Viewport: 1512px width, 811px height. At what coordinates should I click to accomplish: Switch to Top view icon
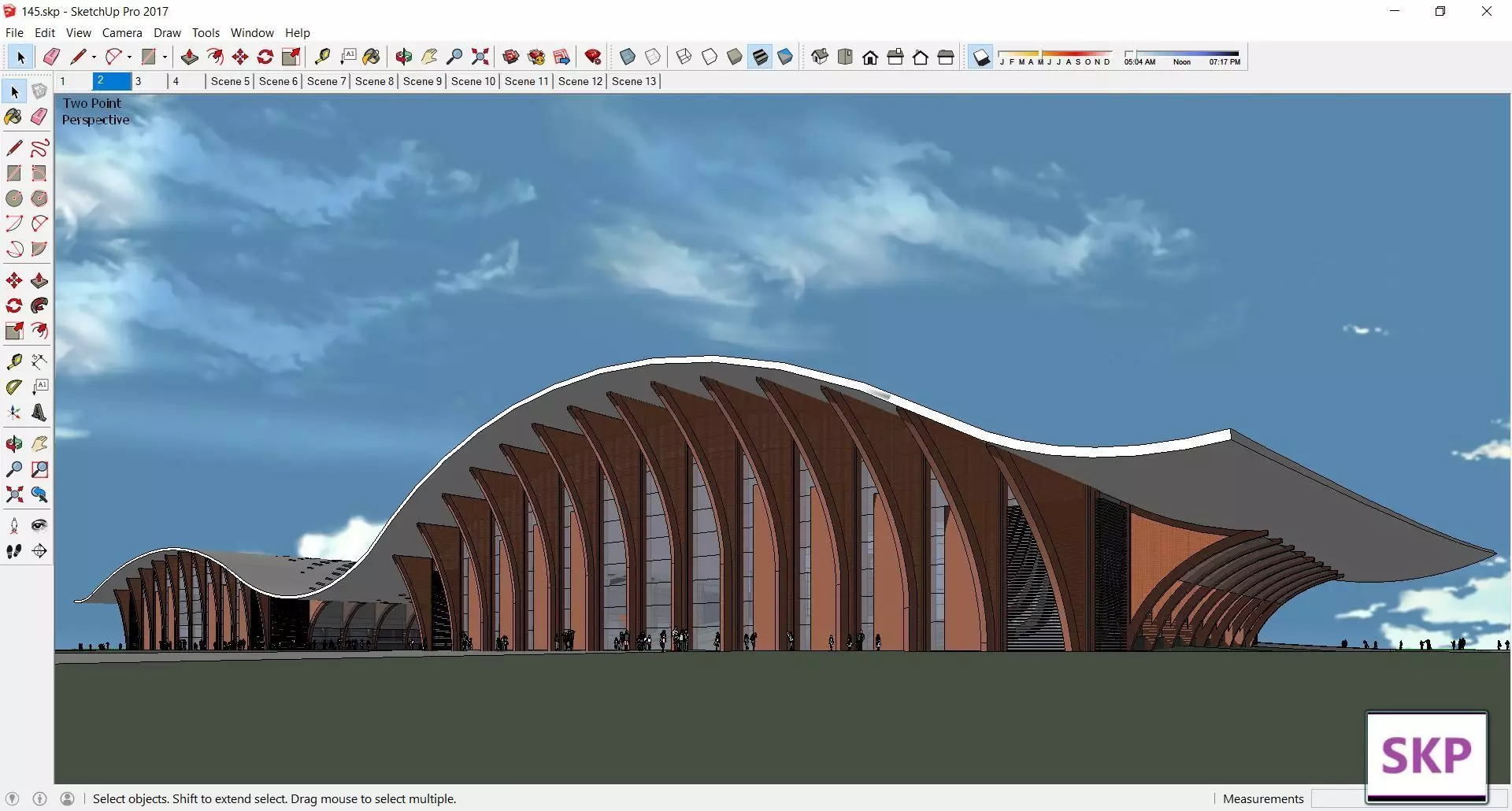click(x=845, y=57)
